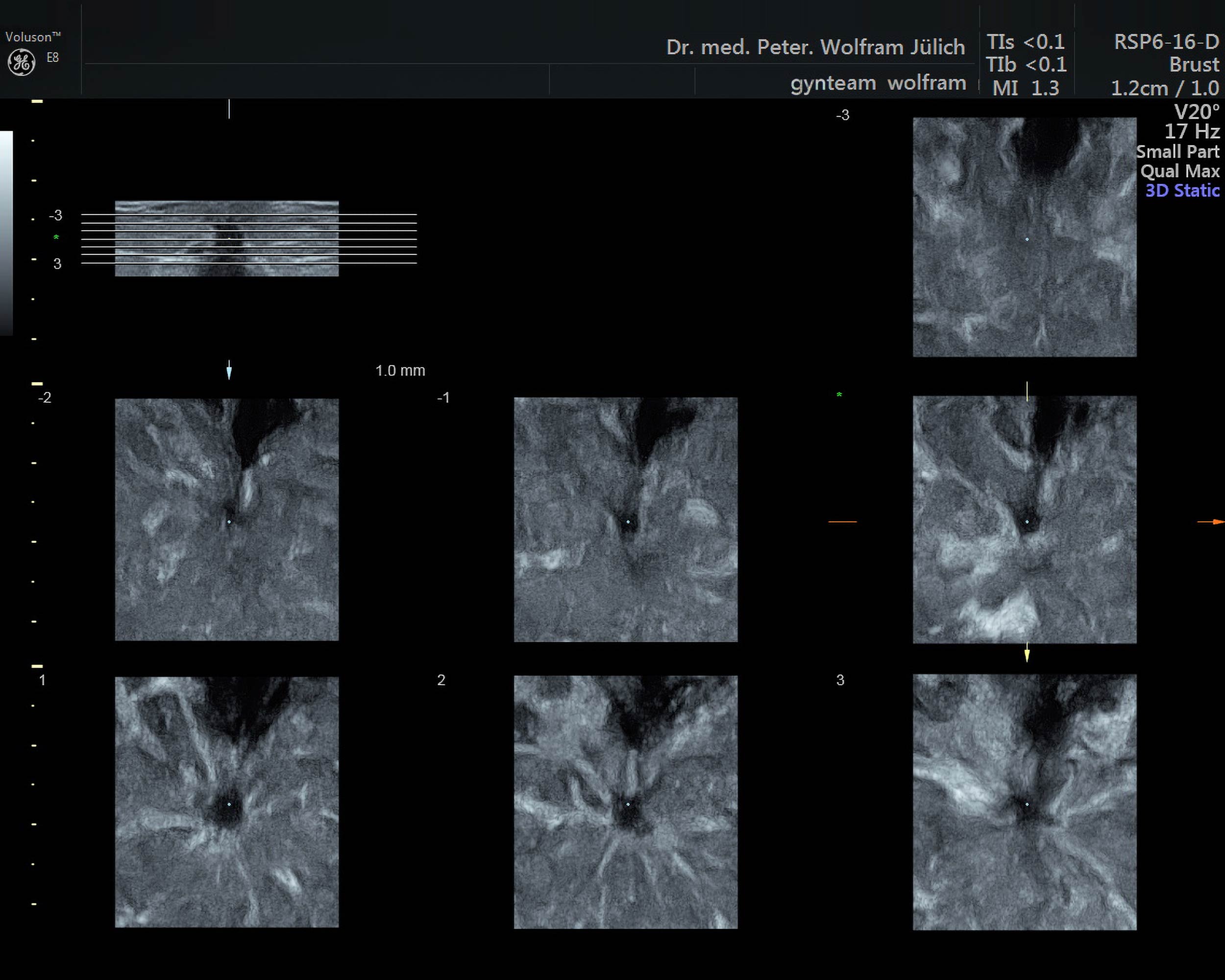Click the 1.0 mm slice spacing label
The image size is (1225, 980).
tap(400, 371)
